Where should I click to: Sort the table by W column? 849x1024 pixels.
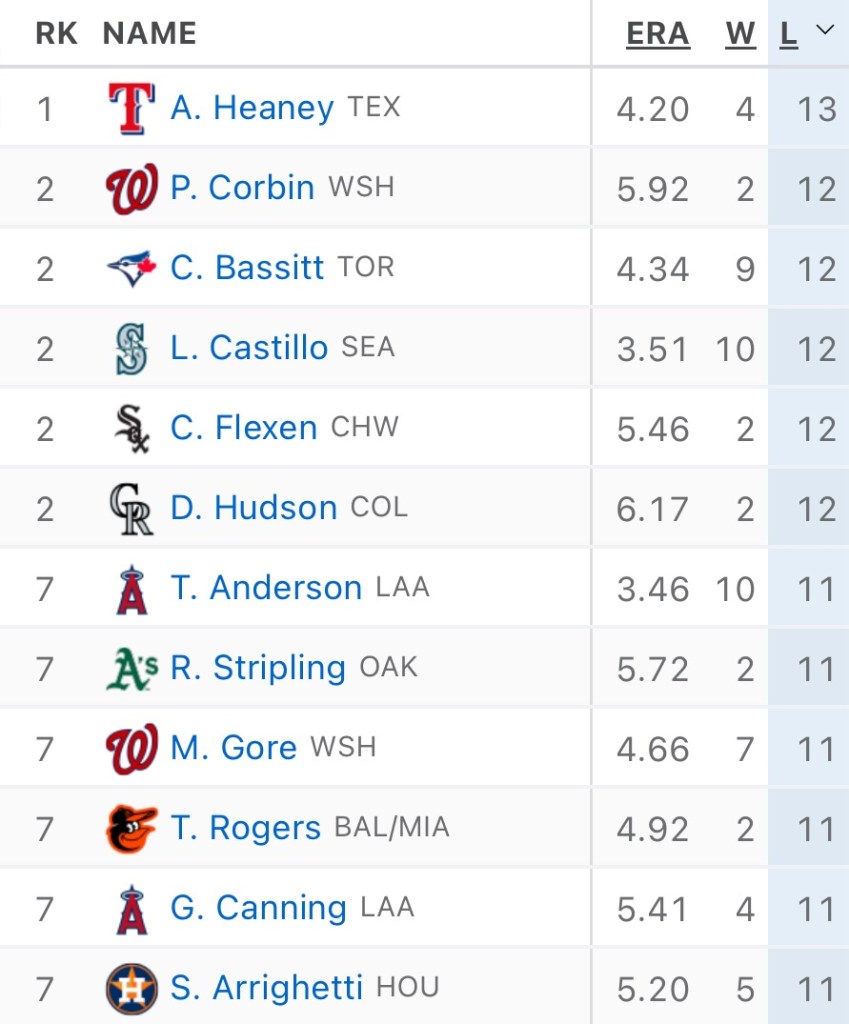740,34
